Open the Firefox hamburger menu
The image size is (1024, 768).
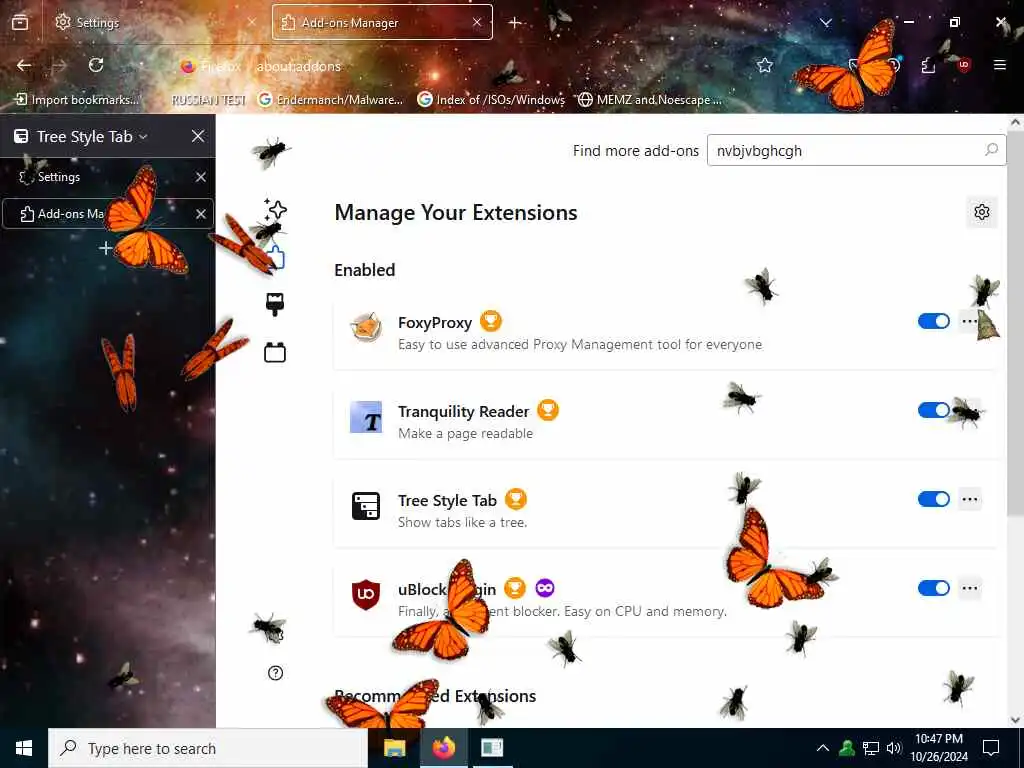click(x=1000, y=65)
